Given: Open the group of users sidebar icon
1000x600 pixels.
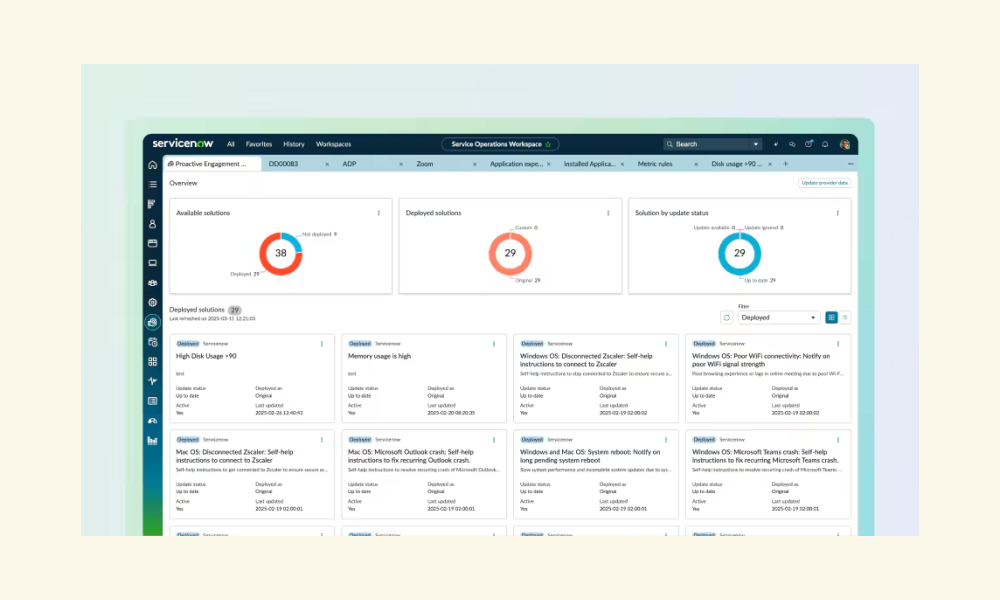Looking at the screenshot, I should click(152, 283).
